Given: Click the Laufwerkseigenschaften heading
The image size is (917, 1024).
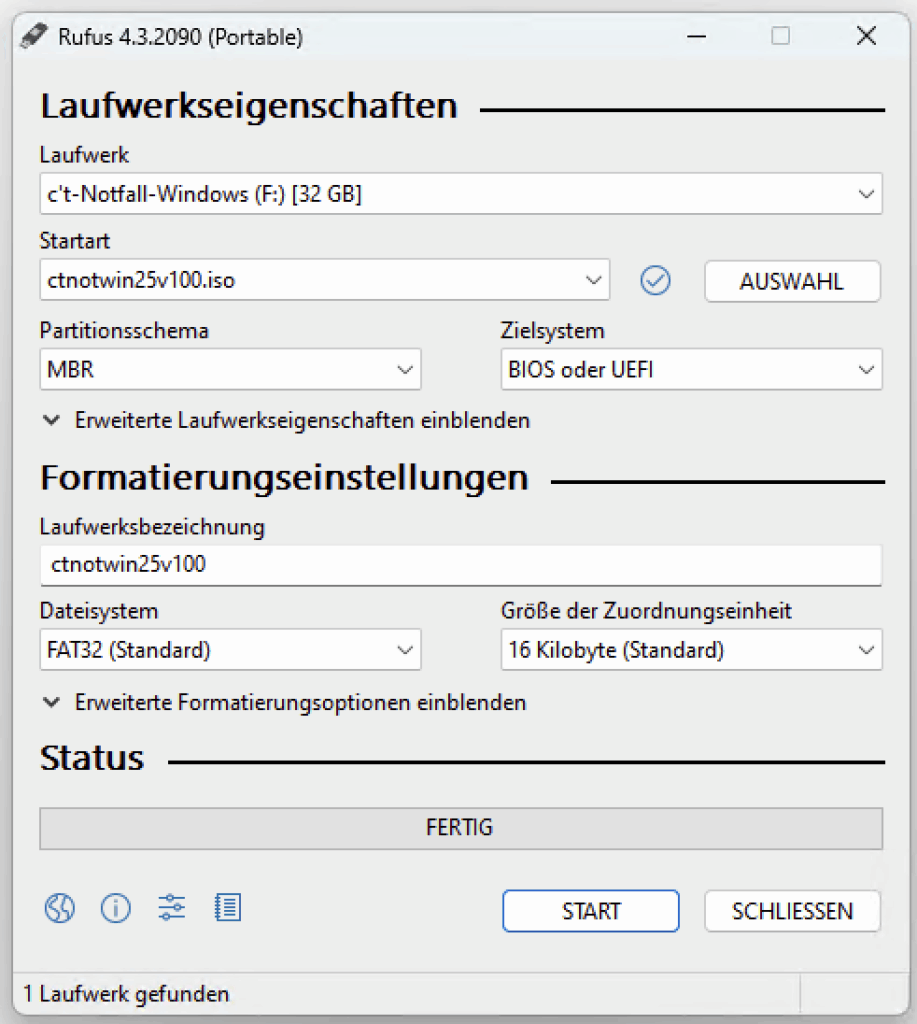Looking at the screenshot, I should [249, 106].
